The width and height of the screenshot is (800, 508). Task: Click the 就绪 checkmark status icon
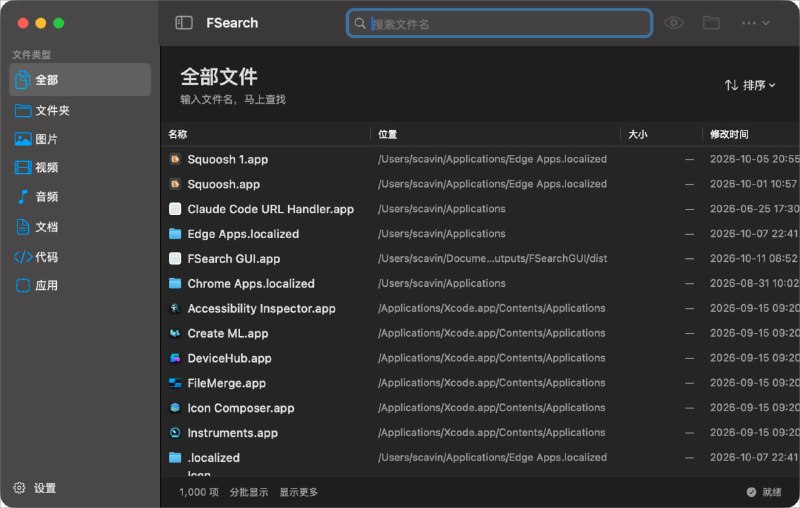(751, 492)
